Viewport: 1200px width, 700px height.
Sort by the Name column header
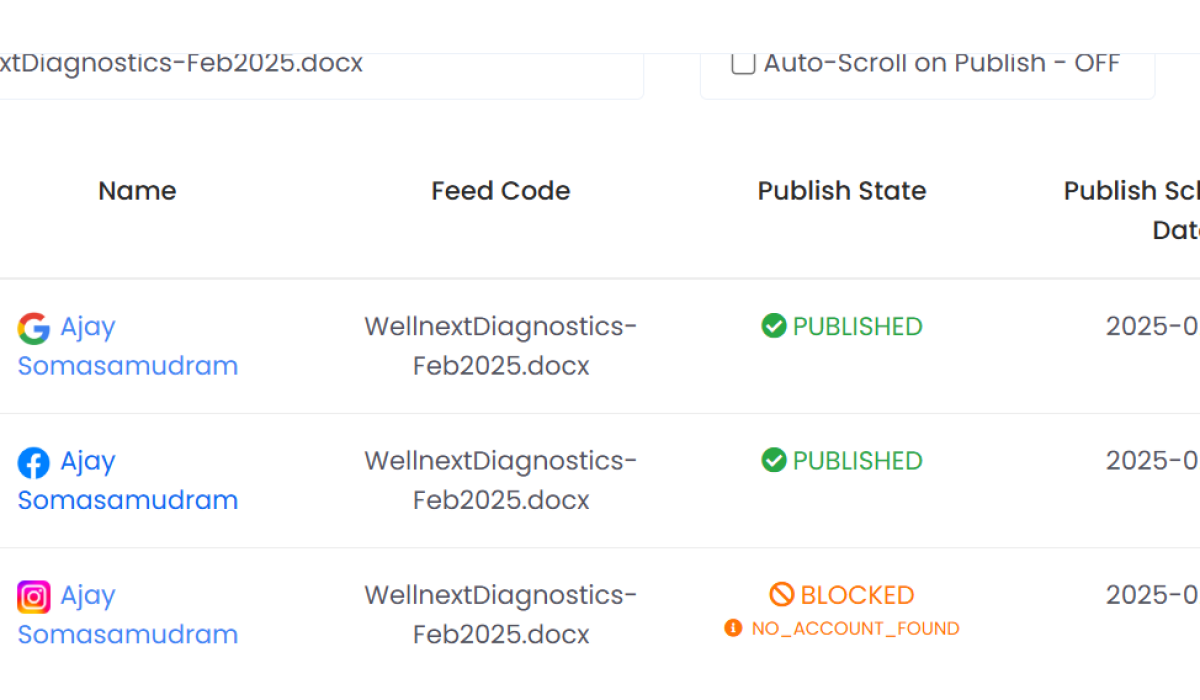[x=137, y=191]
